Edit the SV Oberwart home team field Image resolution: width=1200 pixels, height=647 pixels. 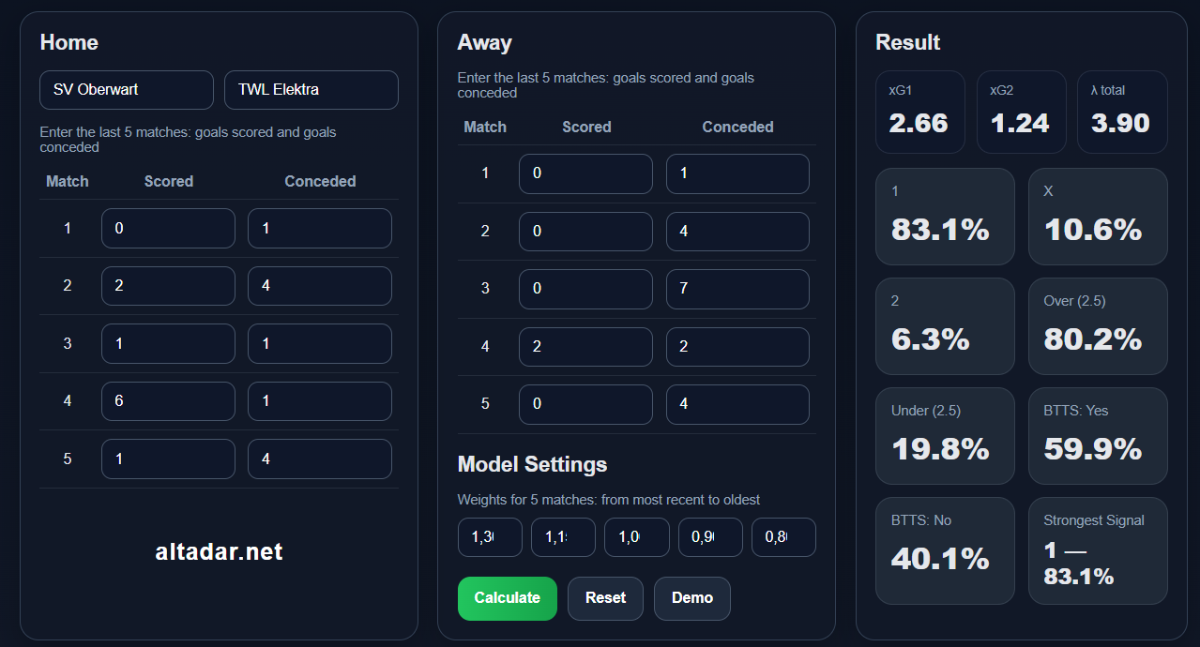(126, 90)
